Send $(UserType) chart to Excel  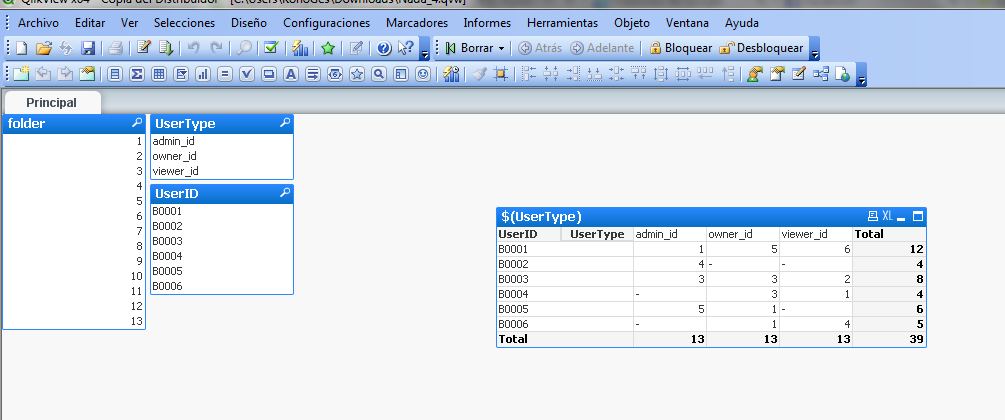[x=888, y=216]
